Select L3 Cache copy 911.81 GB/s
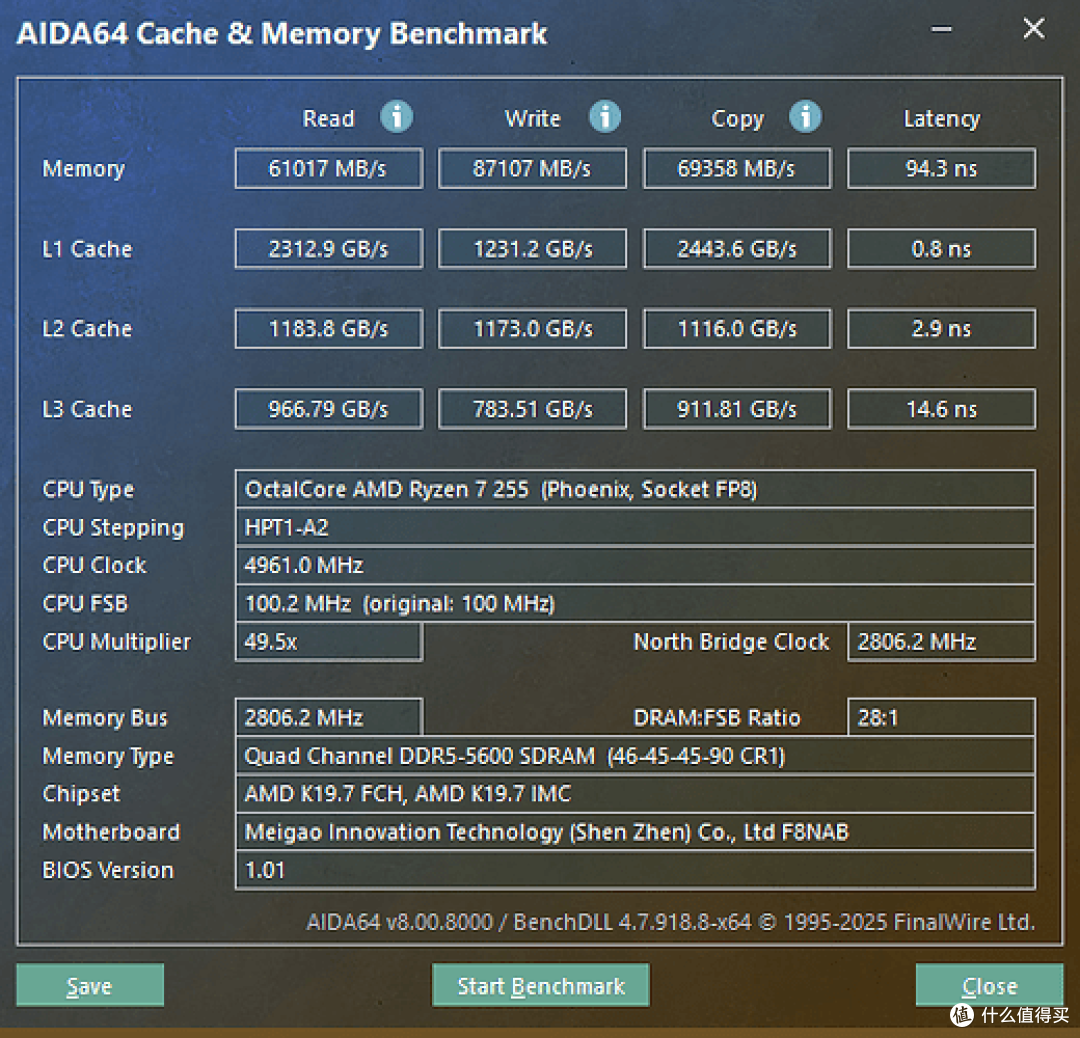Image resolution: width=1080 pixels, height=1038 pixels. pos(737,409)
